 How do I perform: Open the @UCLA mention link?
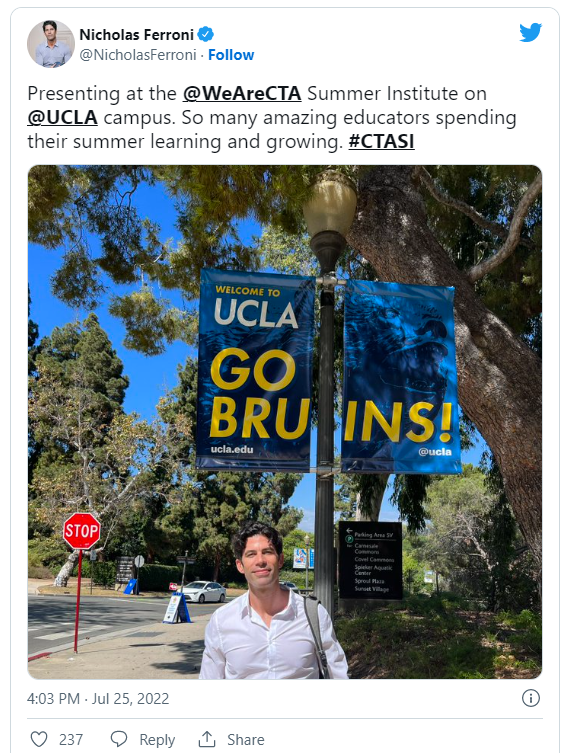(62, 117)
